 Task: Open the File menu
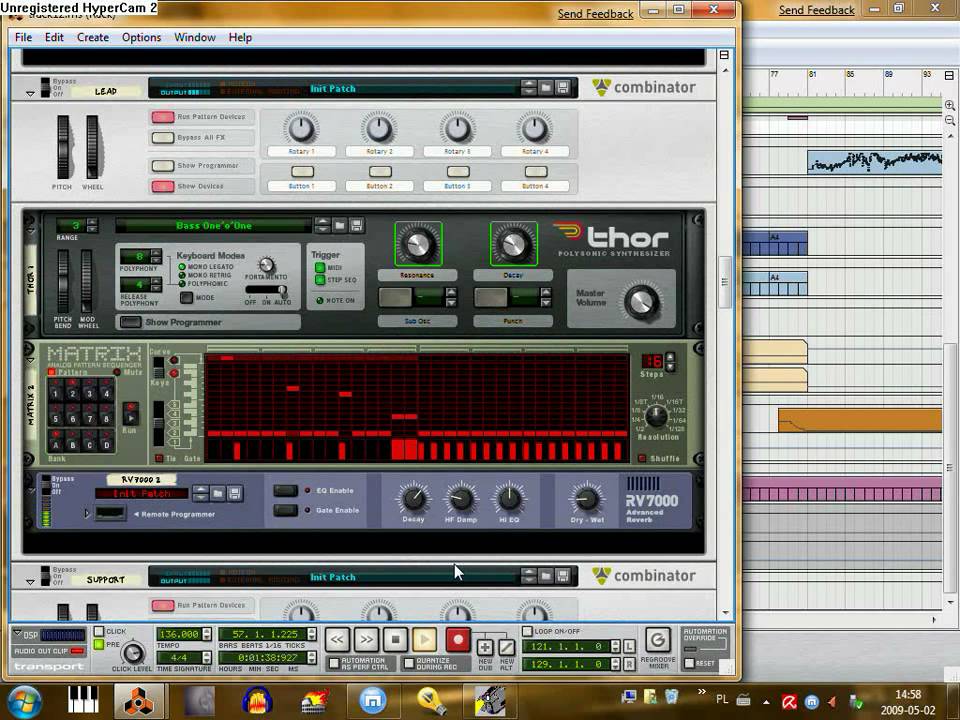pyautogui.click(x=23, y=37)
